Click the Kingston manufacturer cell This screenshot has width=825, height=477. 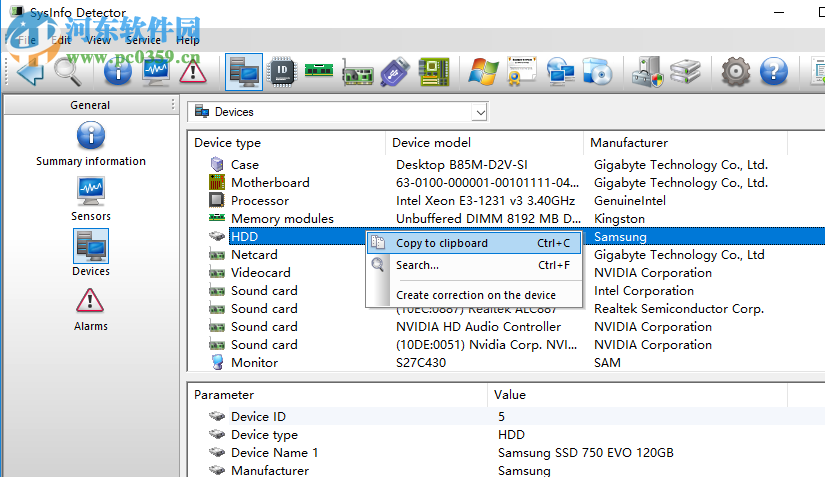pos(619,218)
